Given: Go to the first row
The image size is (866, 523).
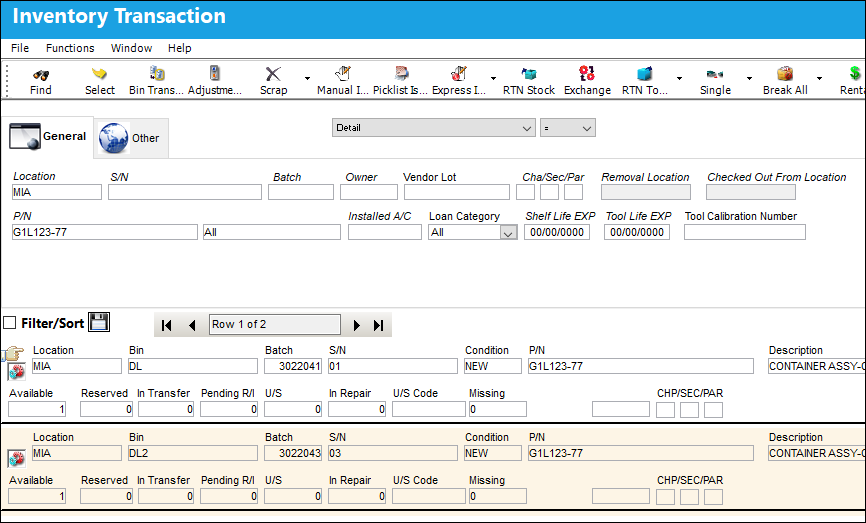Looking at the screenshot, I should [167, 325].
